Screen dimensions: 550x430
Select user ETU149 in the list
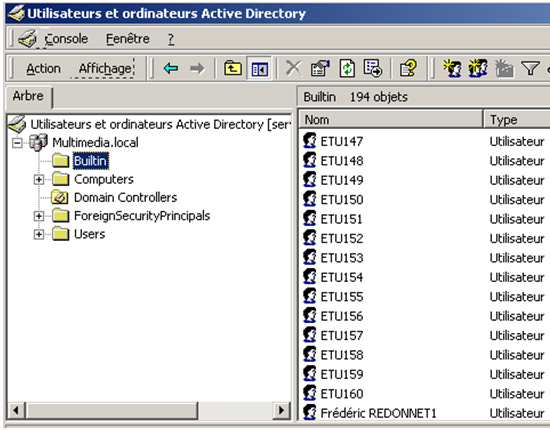click(x=342, y=180)
